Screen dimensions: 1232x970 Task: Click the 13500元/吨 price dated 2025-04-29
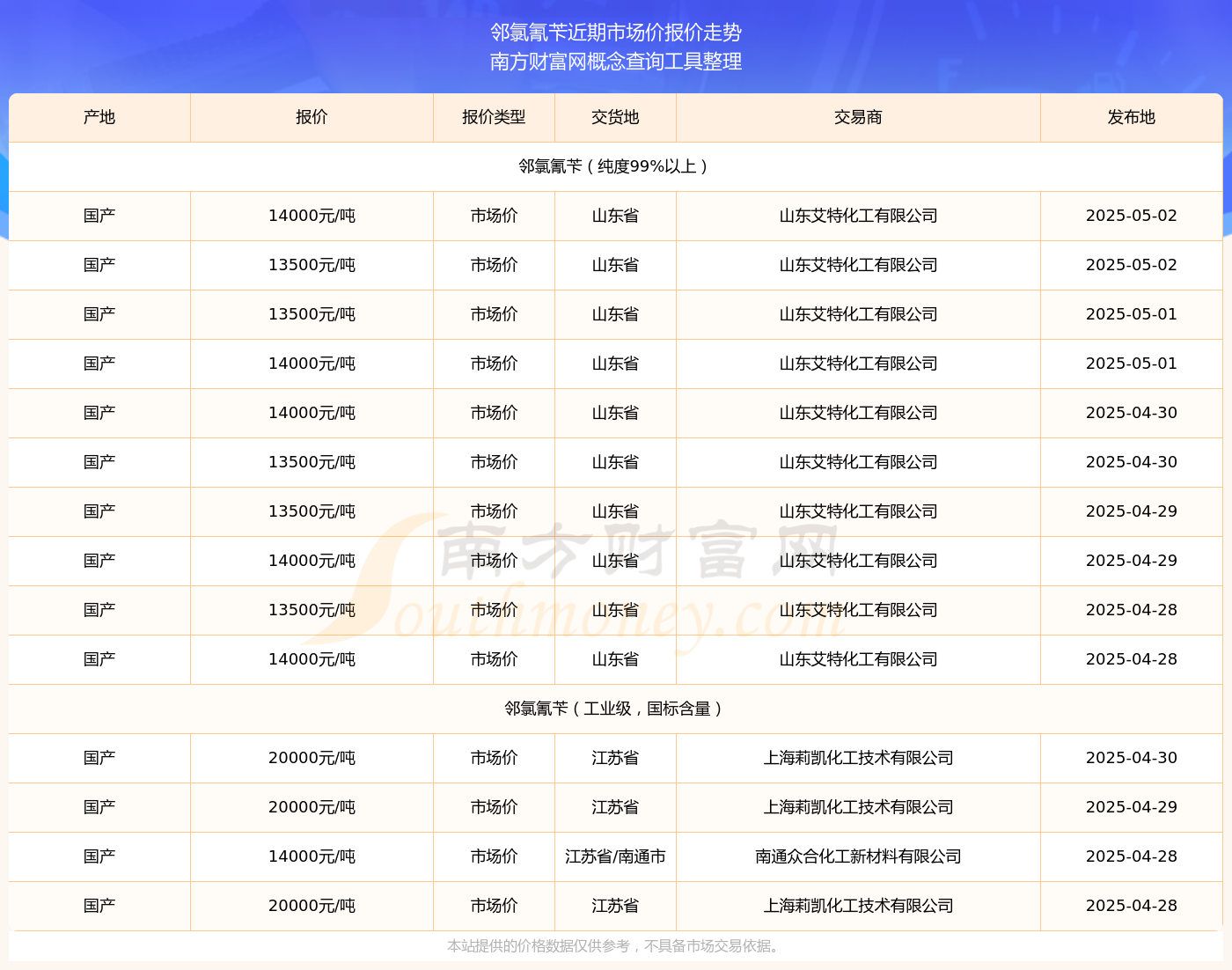click(x=312, y=511)
